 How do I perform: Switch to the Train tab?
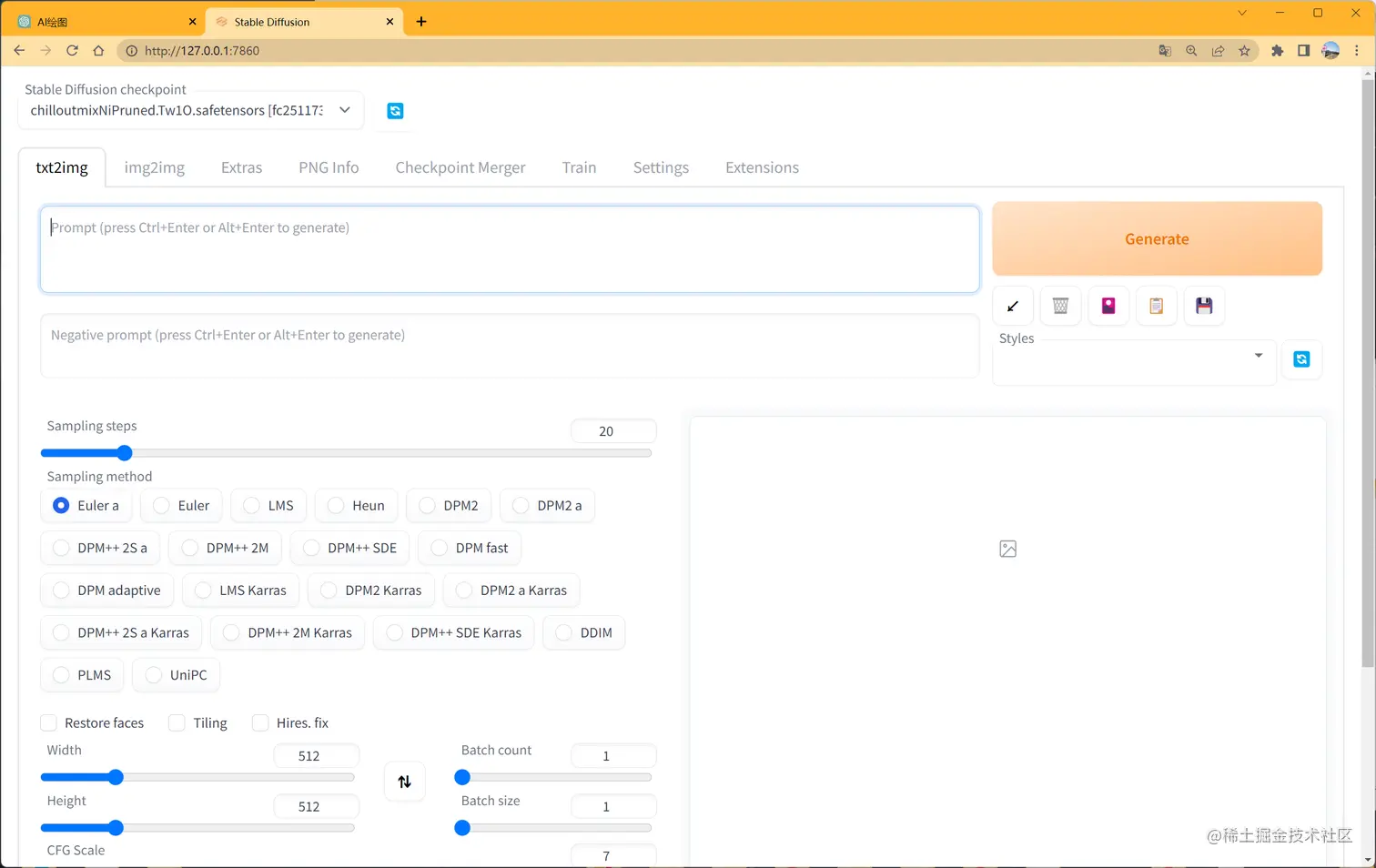click(x=579, y=167)
